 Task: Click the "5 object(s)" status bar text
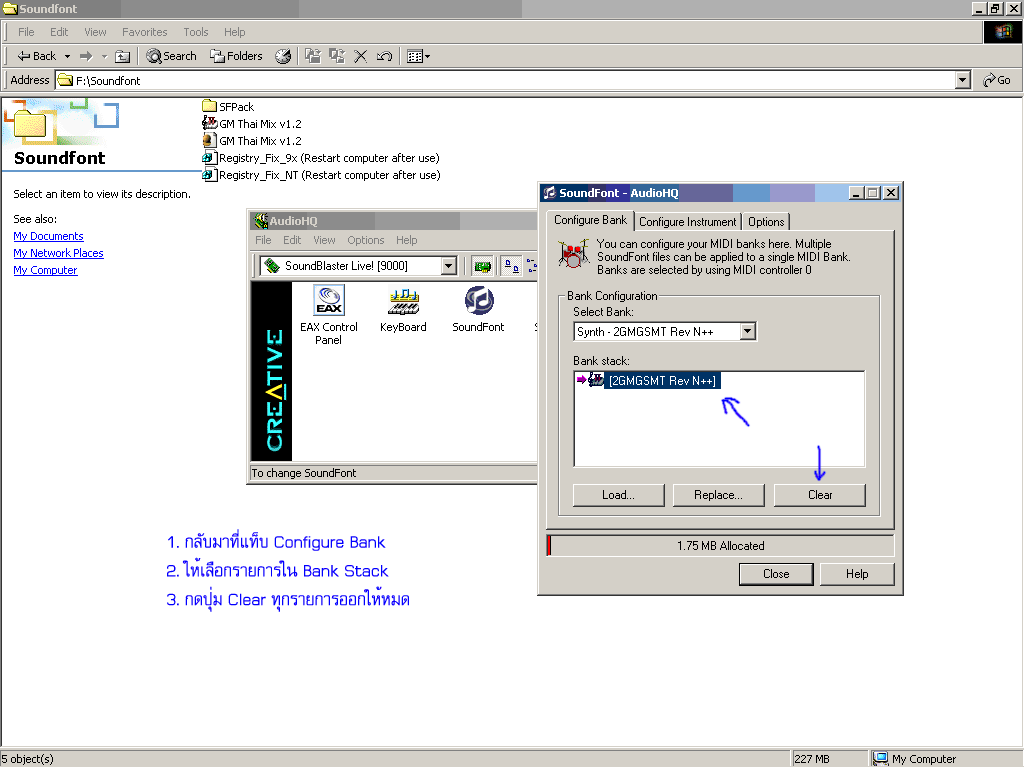[28, 759]
